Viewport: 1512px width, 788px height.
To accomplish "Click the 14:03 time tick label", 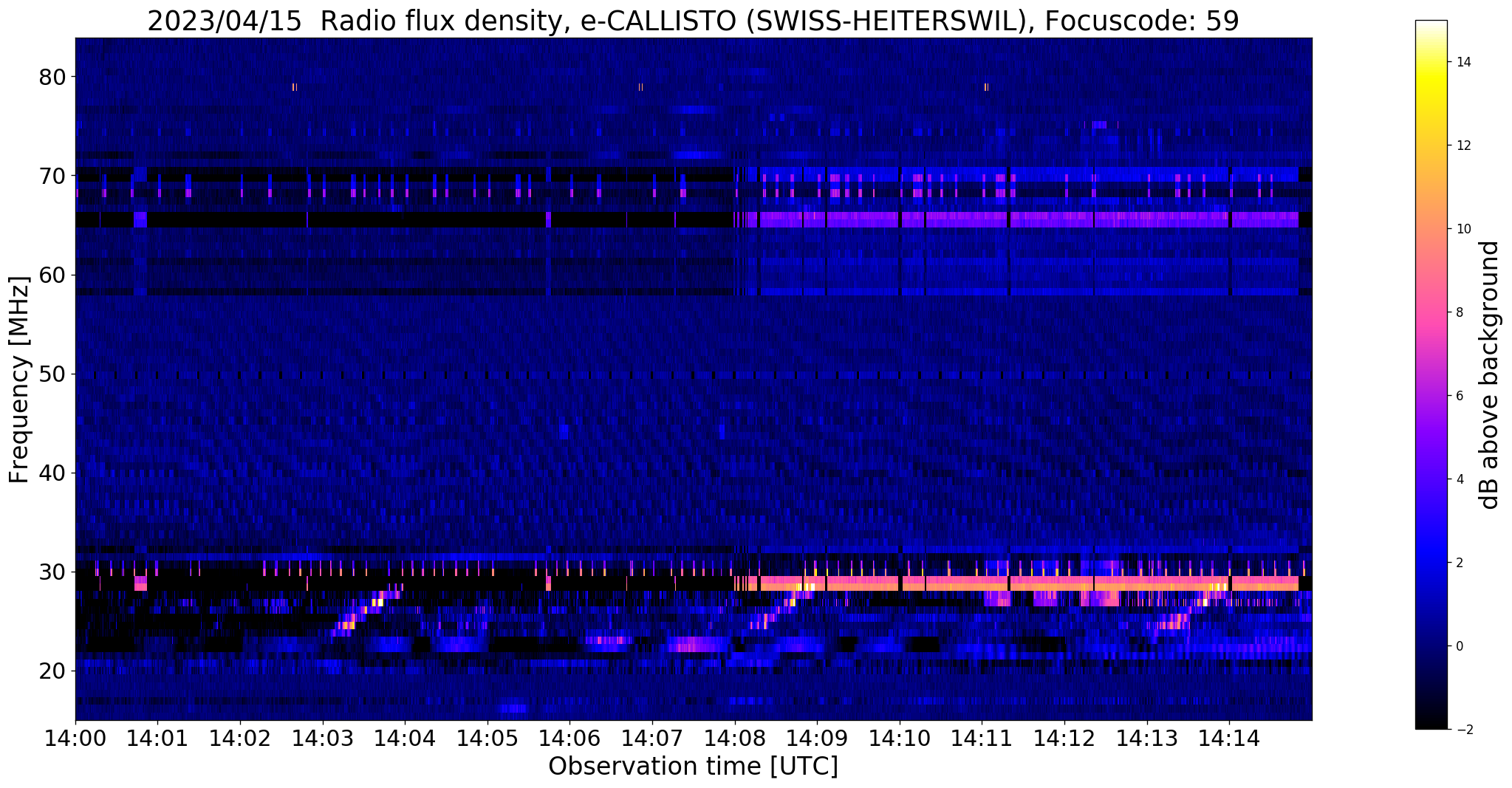I will (322, 738).
